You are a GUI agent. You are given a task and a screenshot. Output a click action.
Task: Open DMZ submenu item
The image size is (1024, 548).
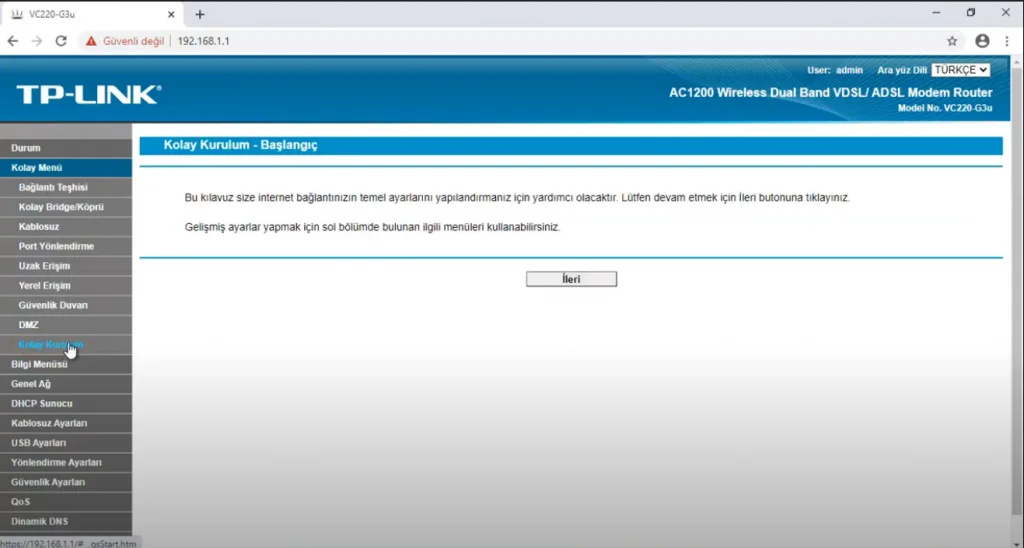[66, 325]
